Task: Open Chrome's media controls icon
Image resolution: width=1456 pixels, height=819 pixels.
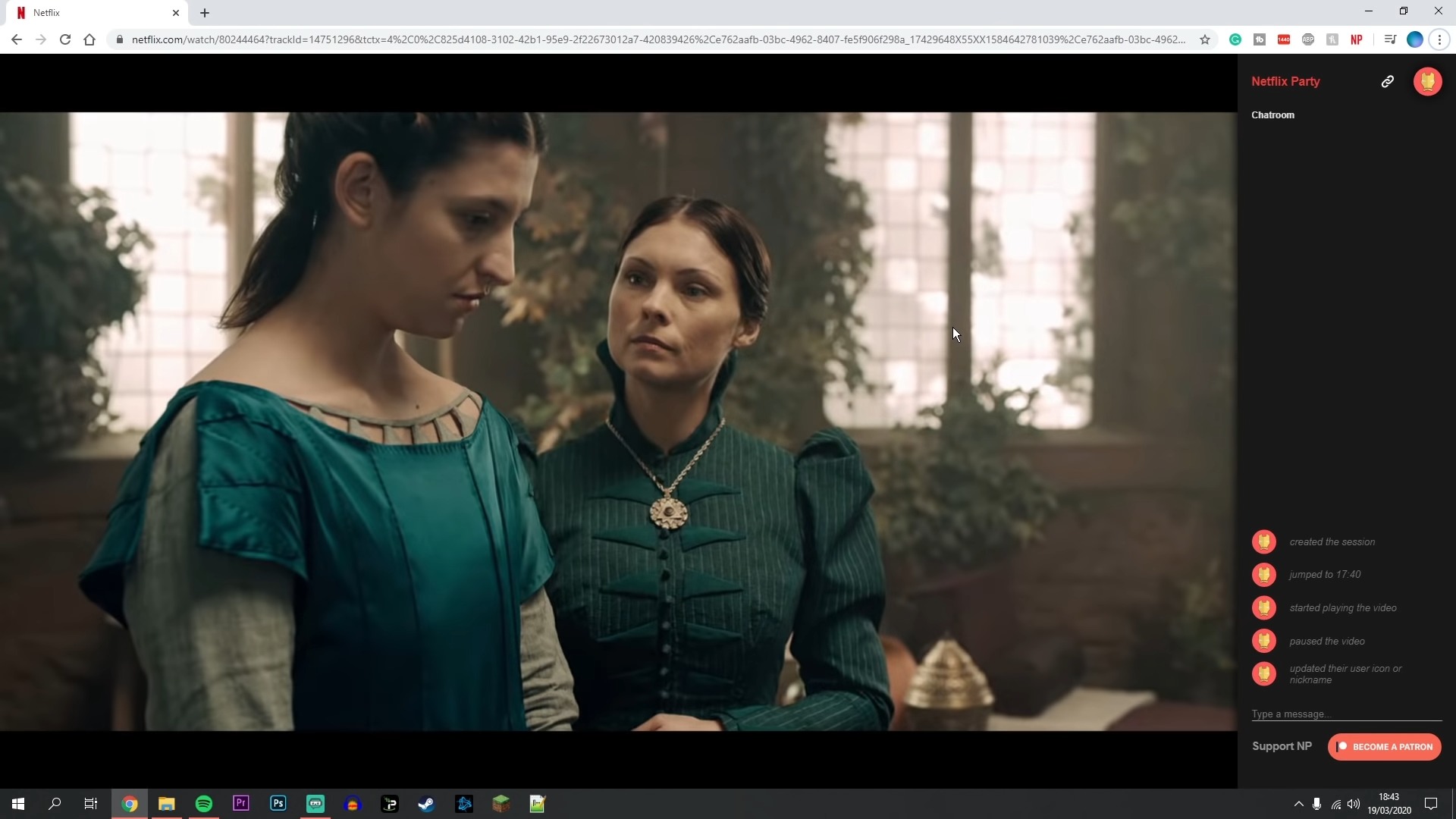Action: point(1389,39)
